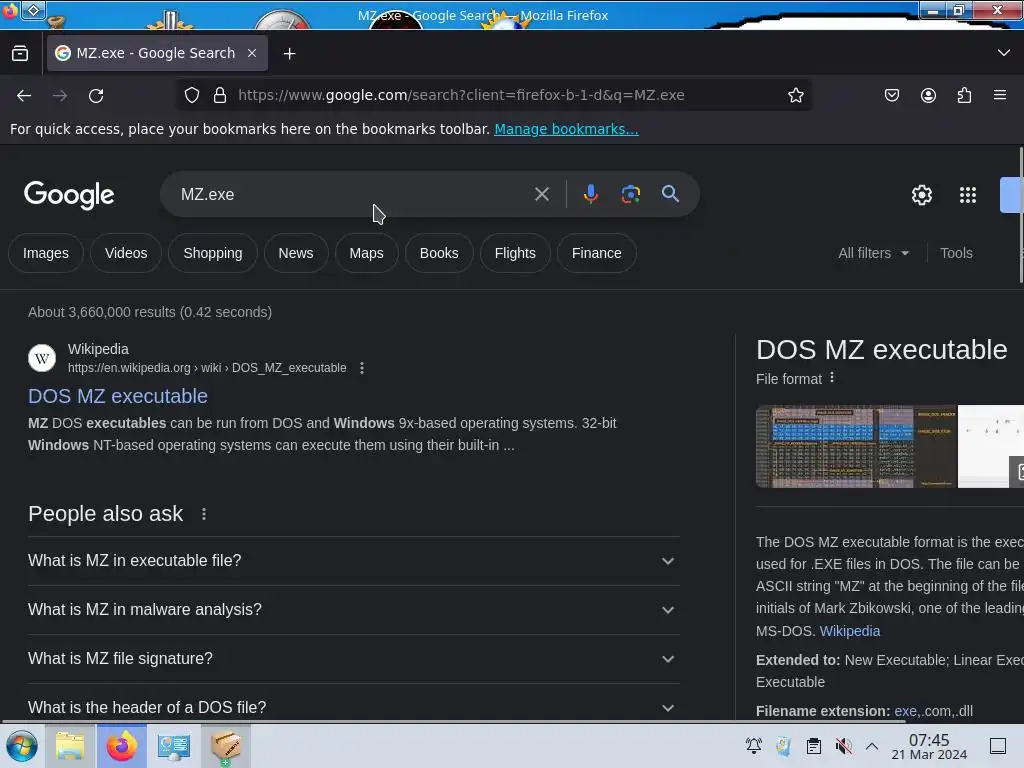
Task: Expand What is MZ file signature?
Action: [353, 659]
